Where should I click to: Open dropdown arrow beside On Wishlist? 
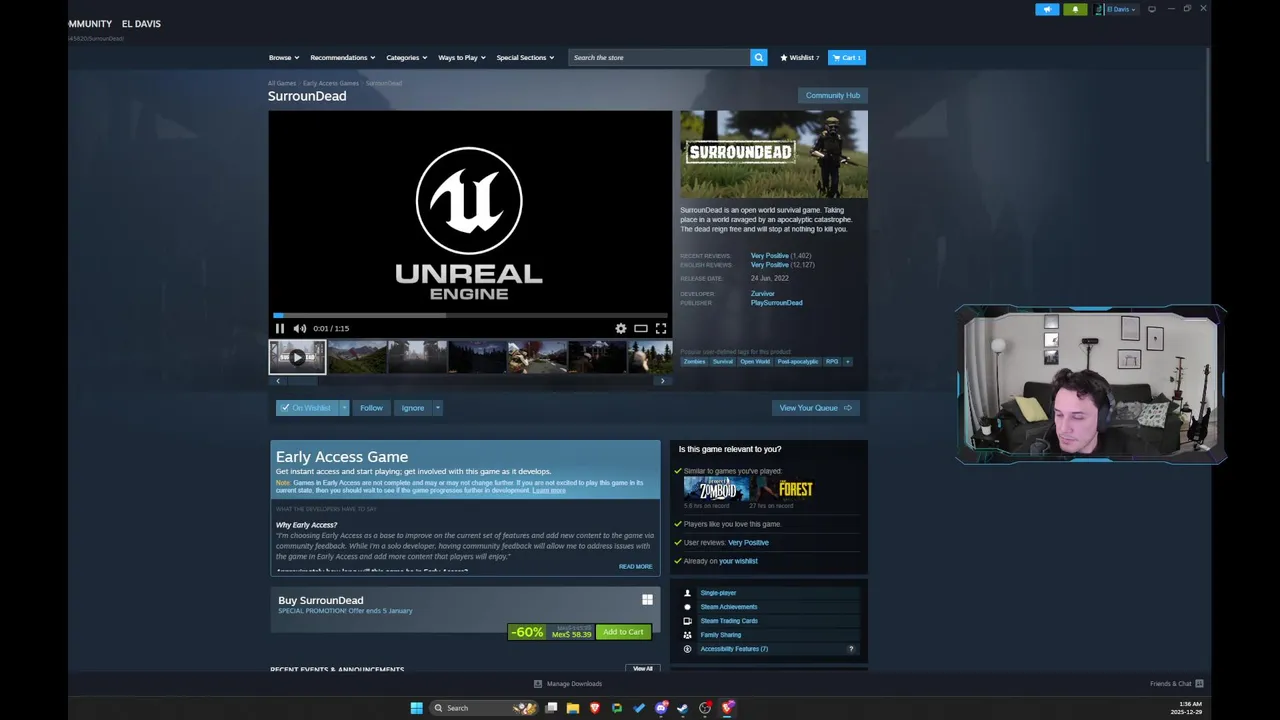coord(344,408)
